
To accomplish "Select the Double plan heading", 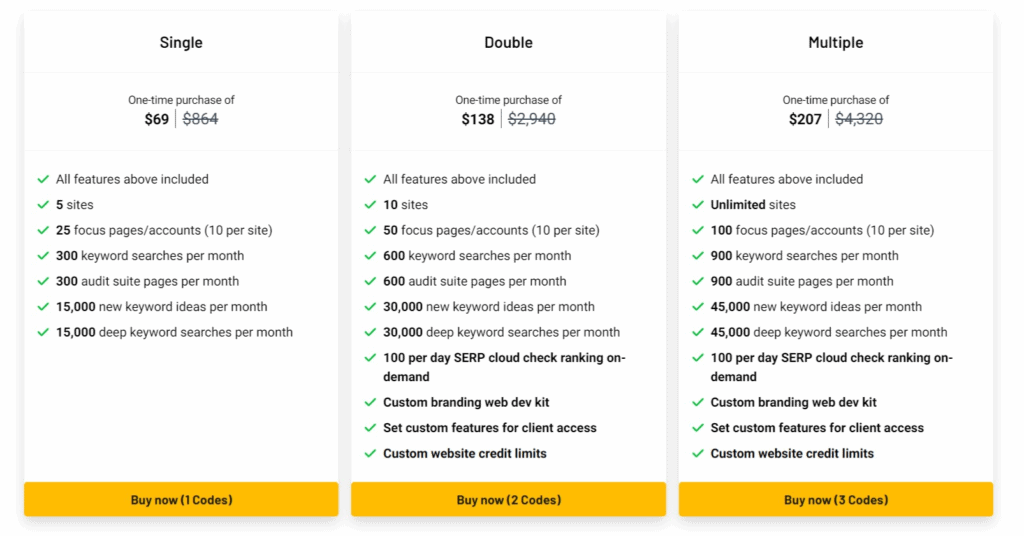I will [508, 42].
